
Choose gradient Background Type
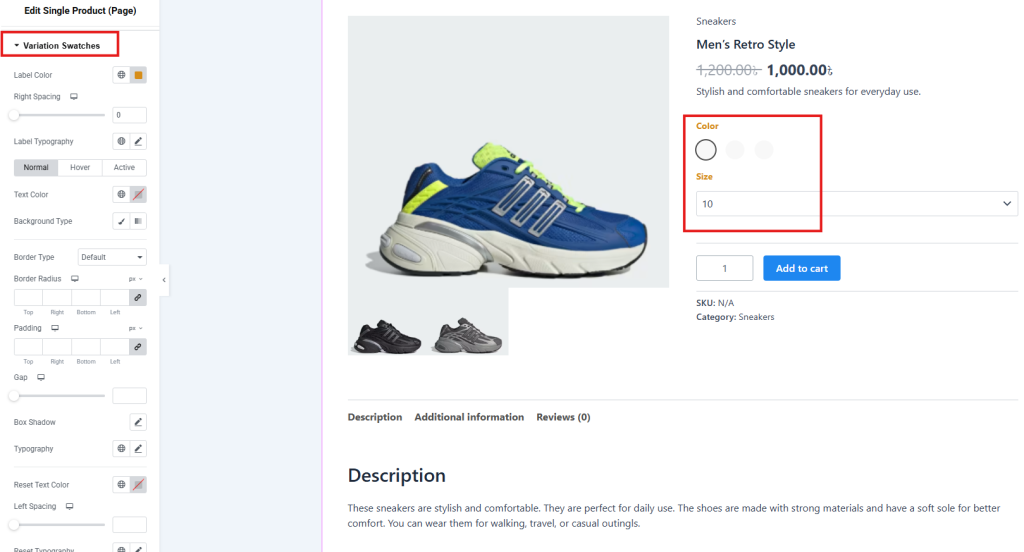point(138,221)
